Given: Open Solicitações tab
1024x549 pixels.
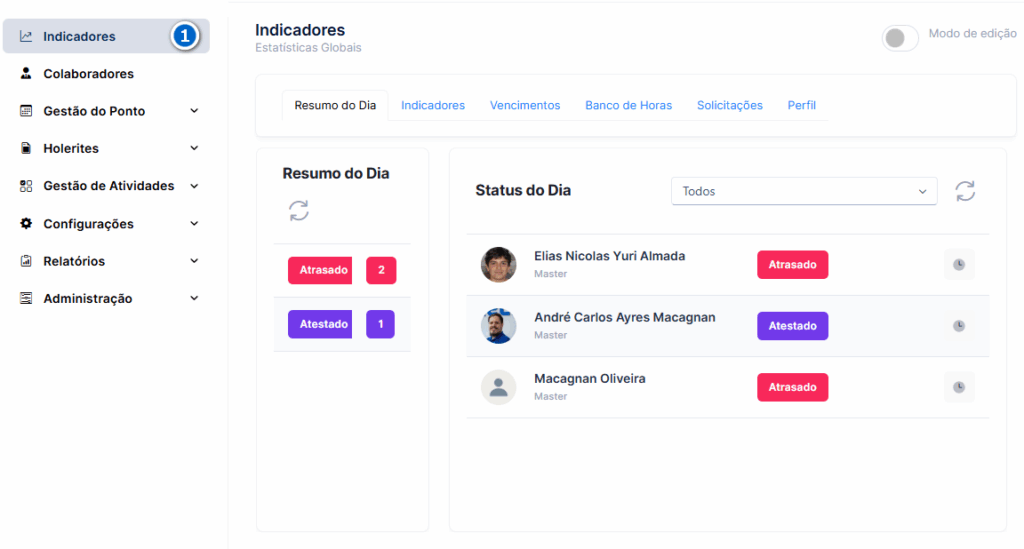Looking at the screenshot, I should pyautogui.click(x=729, y=105).
